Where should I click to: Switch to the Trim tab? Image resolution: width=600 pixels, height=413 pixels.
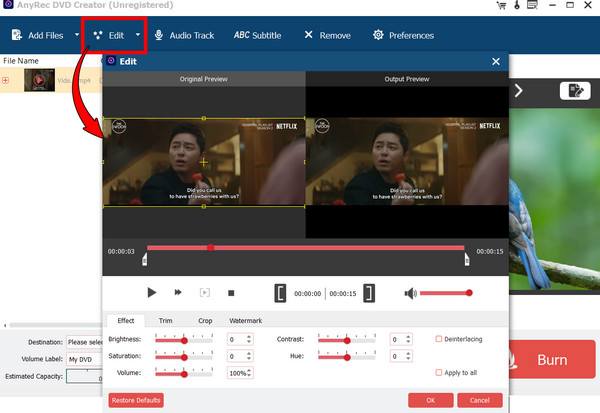[x=165, y=320]
